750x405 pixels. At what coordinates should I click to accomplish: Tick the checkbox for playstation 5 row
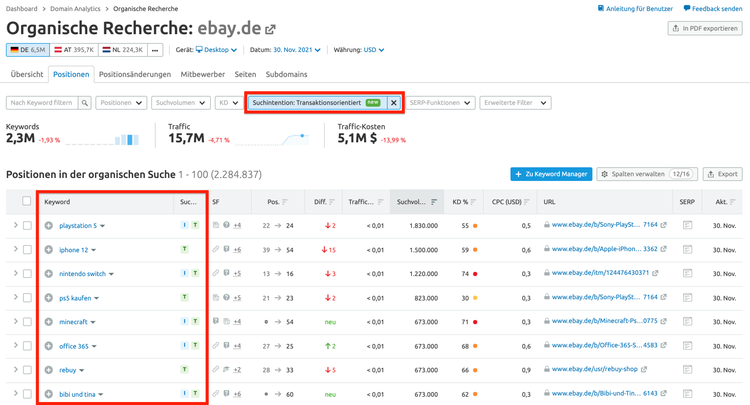tap(27, 226)
